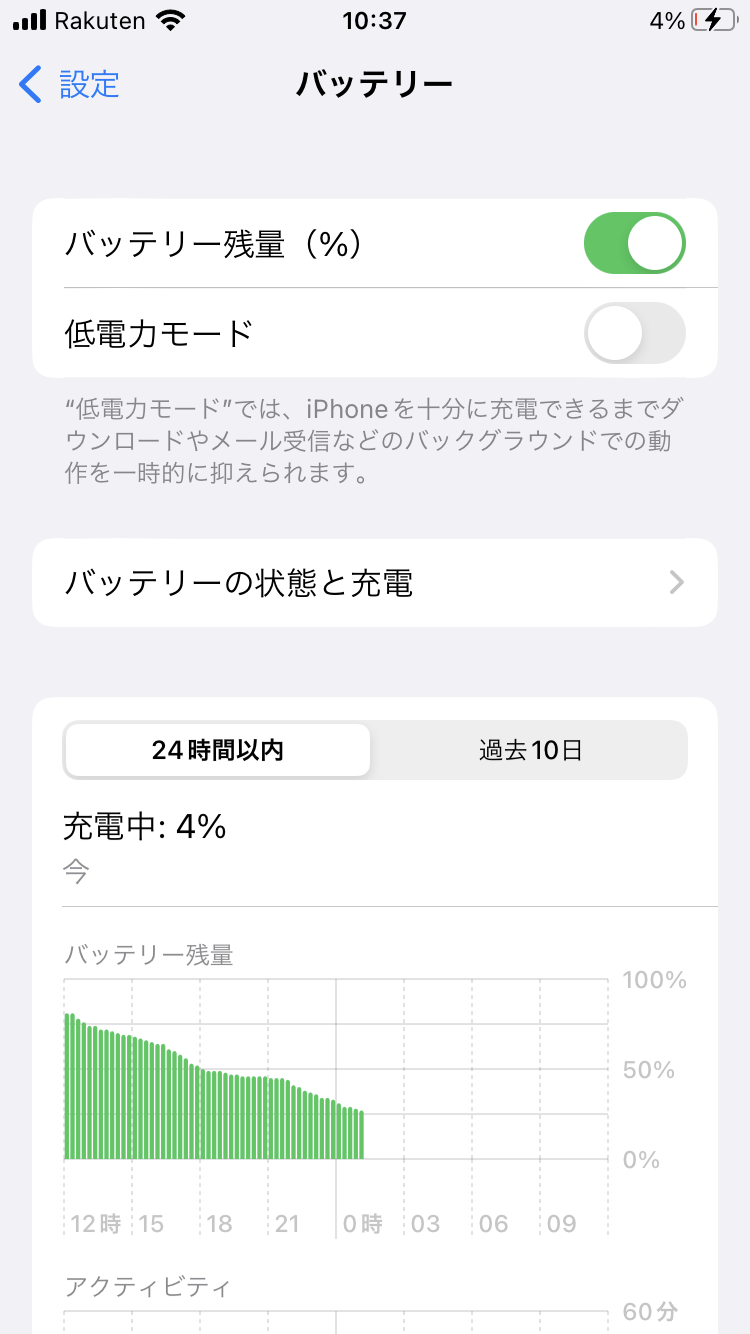Tap the 充電中: 4% status text
This screenshot has height=1334, width=750.
click(145, 827)
